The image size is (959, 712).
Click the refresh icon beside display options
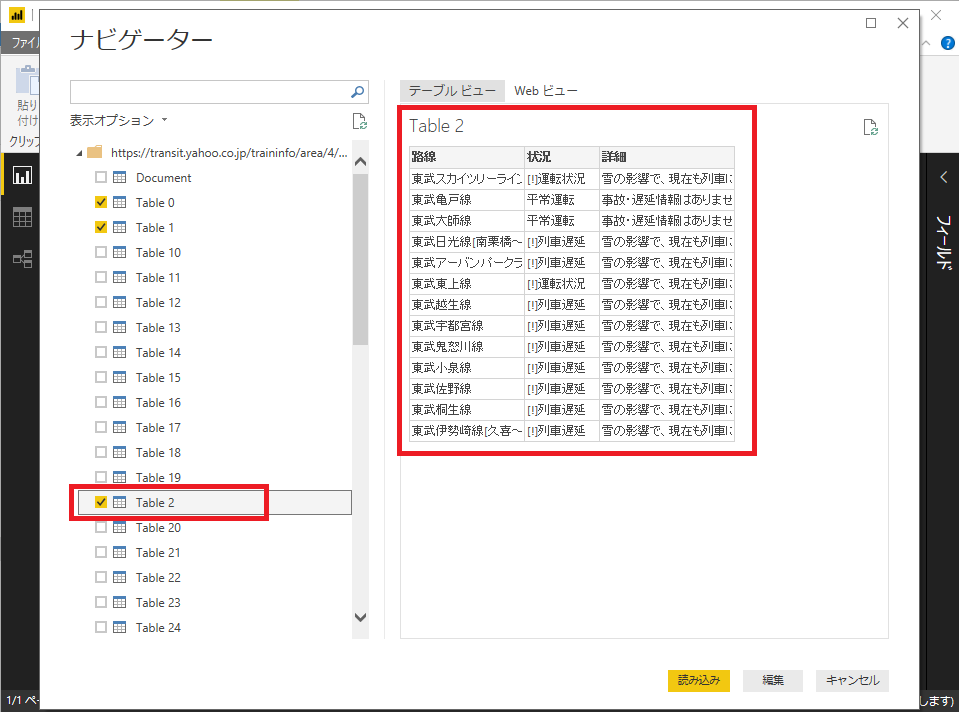[x=360, y=121]
